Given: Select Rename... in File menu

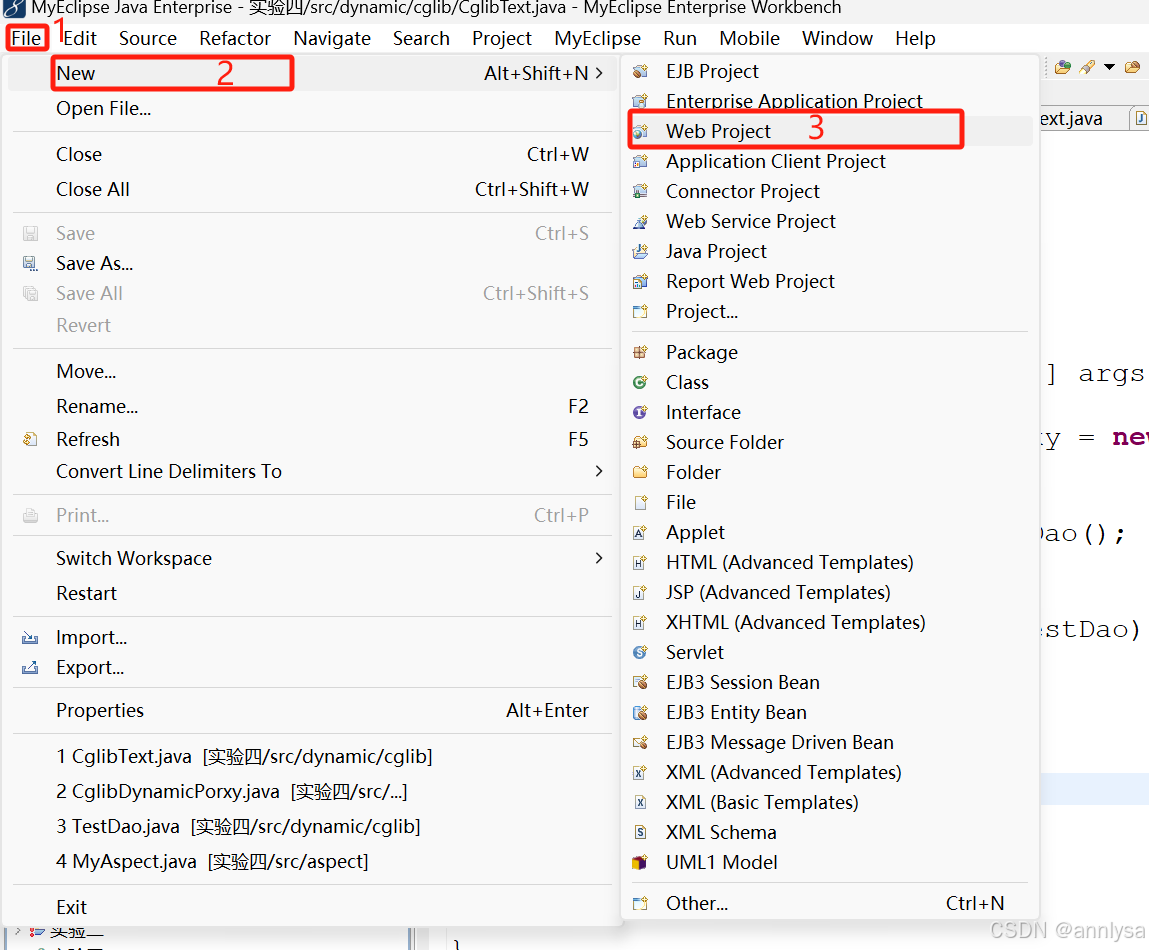Looking at the screenshot, I should (97, 407).
